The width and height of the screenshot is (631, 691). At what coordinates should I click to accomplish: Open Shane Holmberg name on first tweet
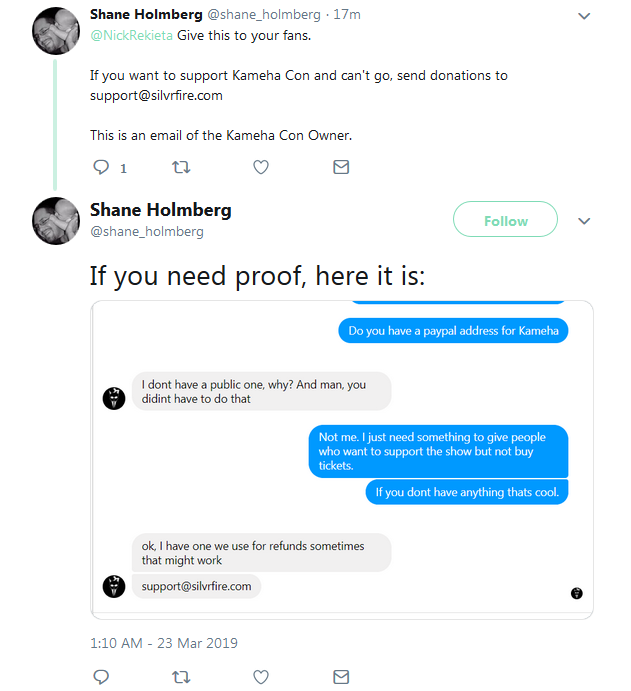point(146,15)
